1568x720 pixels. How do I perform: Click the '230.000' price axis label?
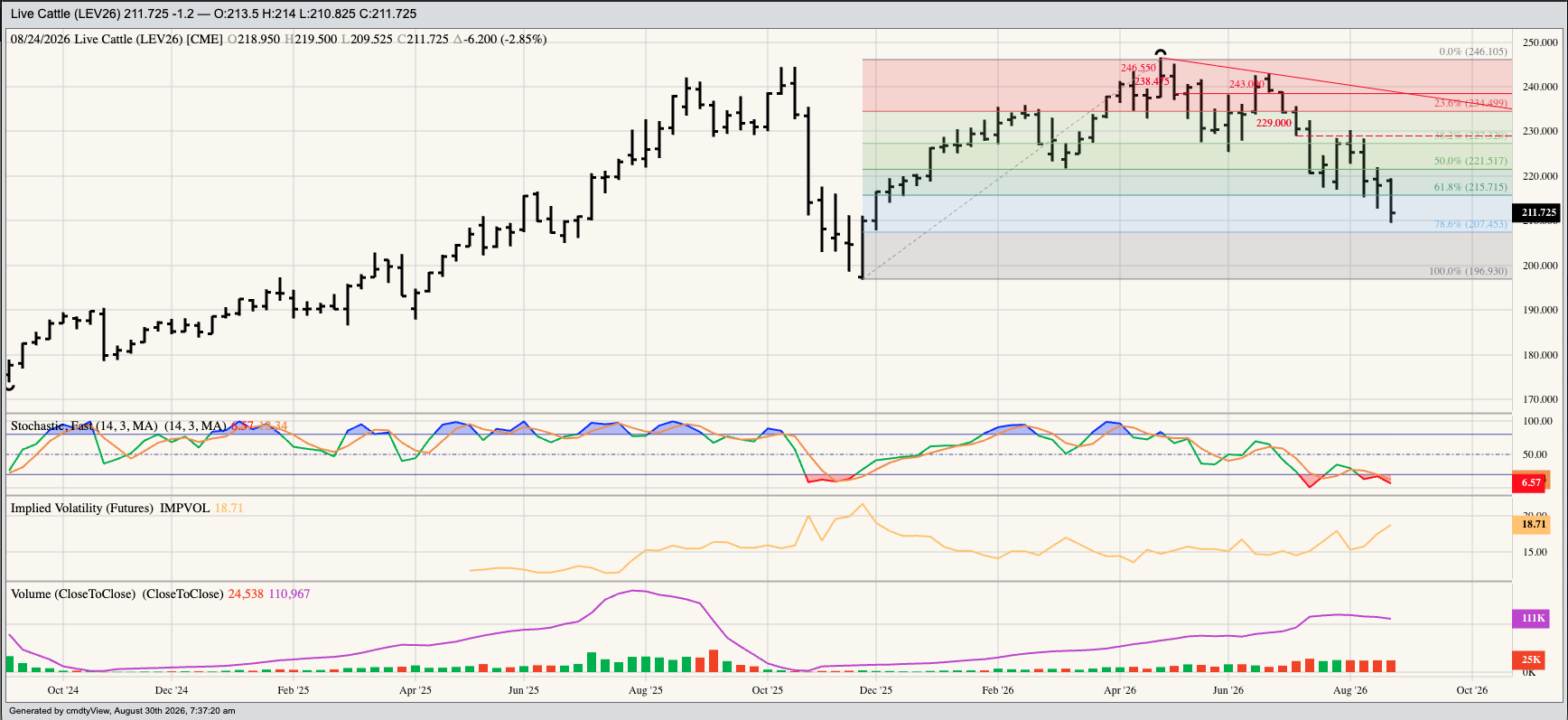coord(1540,131)
